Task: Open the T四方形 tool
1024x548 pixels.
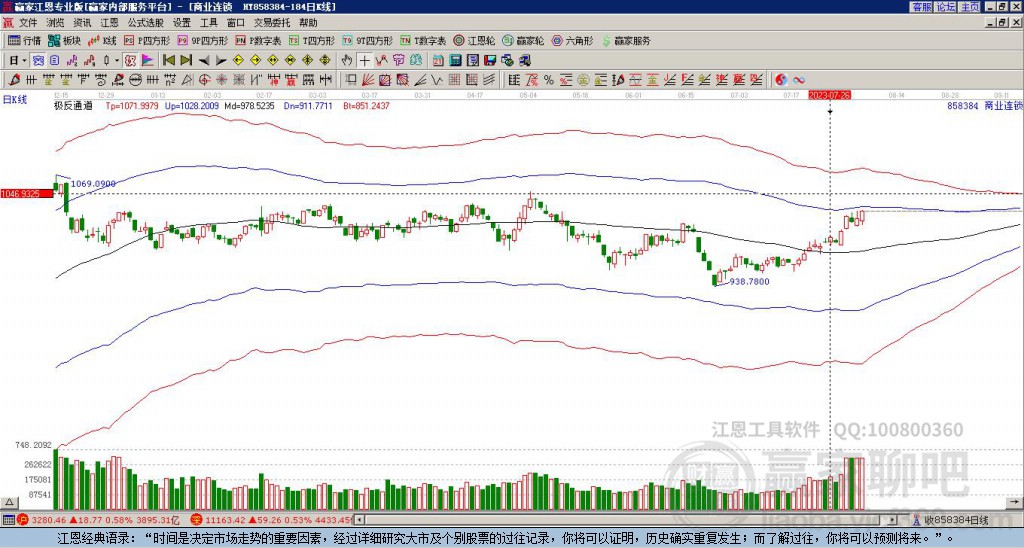Action: point(312,40)
